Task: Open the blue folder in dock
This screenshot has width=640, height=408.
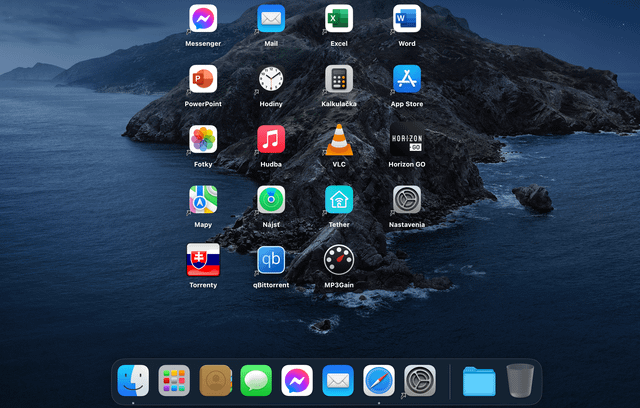Action: click(479, 381)
